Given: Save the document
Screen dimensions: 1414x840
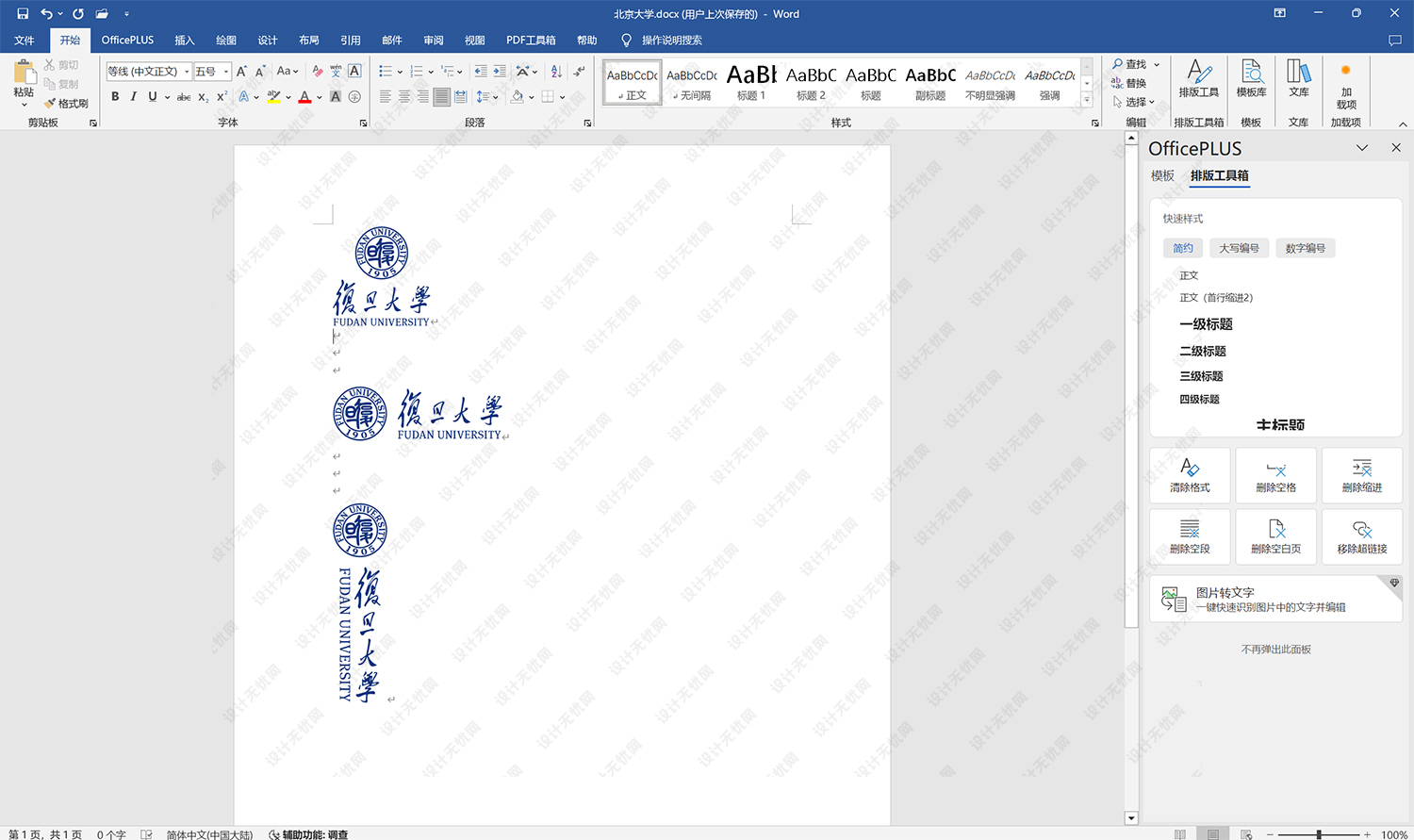Looking at the screenshot, I should (x=23, y=13).
